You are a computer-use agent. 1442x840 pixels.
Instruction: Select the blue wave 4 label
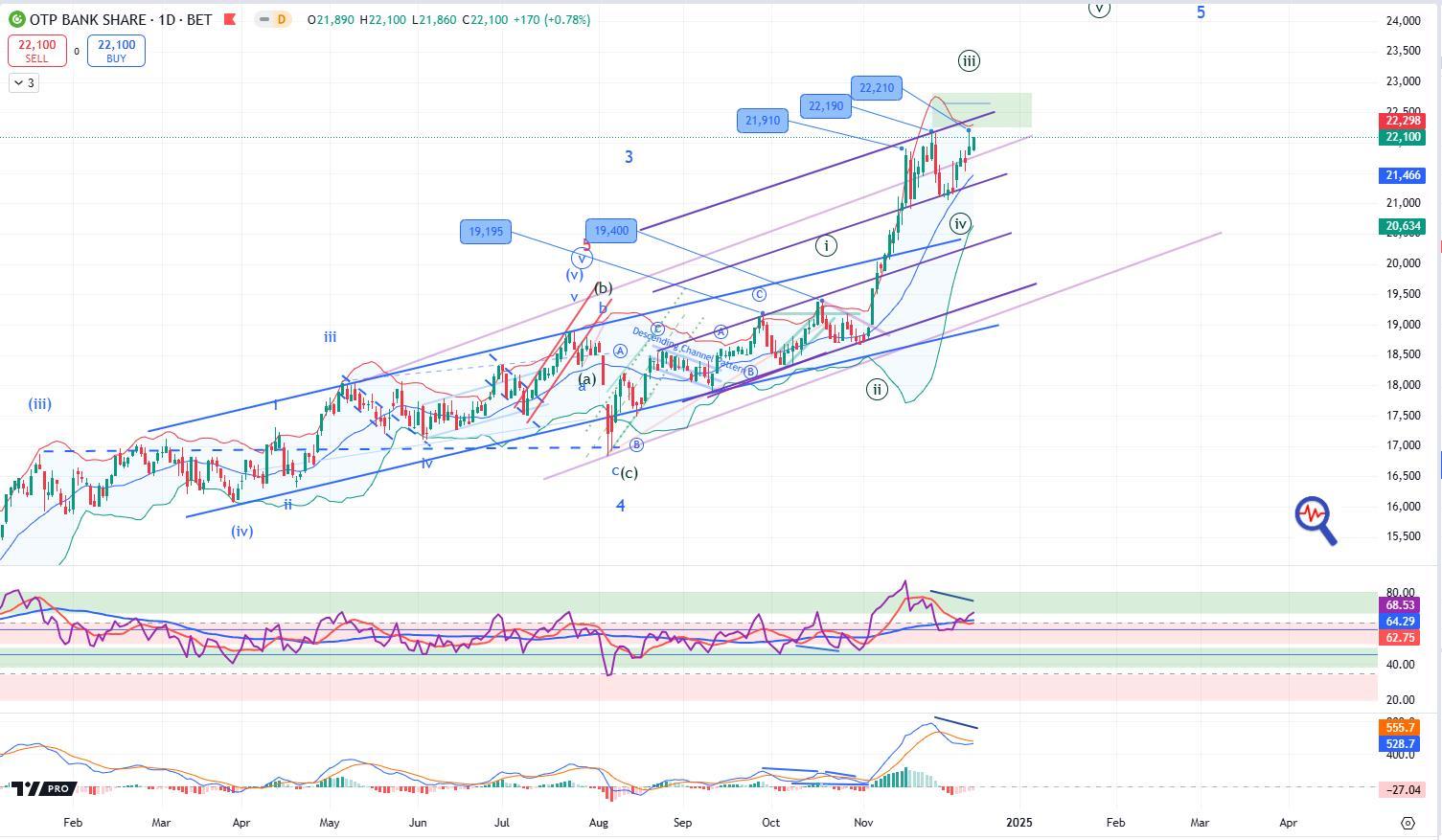click(x=621, y=506)
